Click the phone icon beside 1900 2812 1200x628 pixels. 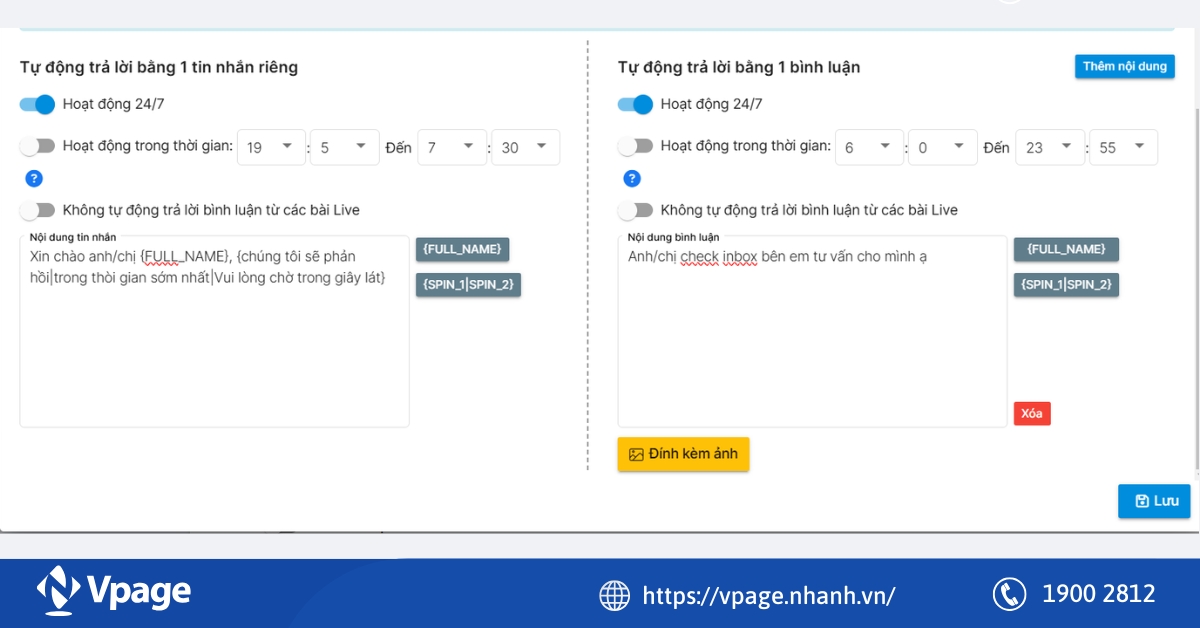[1008, 594]
